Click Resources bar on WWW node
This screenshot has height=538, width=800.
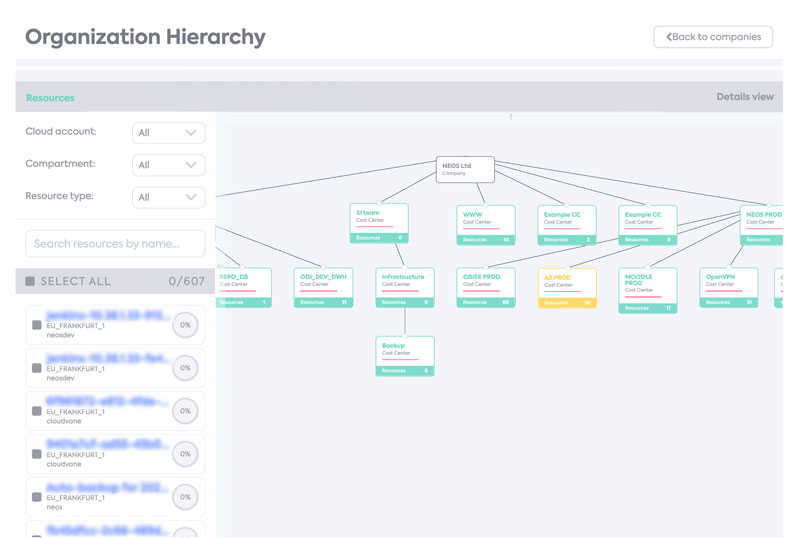tap(486, 240)
